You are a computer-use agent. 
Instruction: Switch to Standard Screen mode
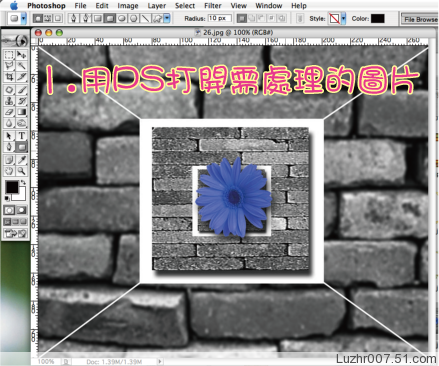[x=7, y=222]
